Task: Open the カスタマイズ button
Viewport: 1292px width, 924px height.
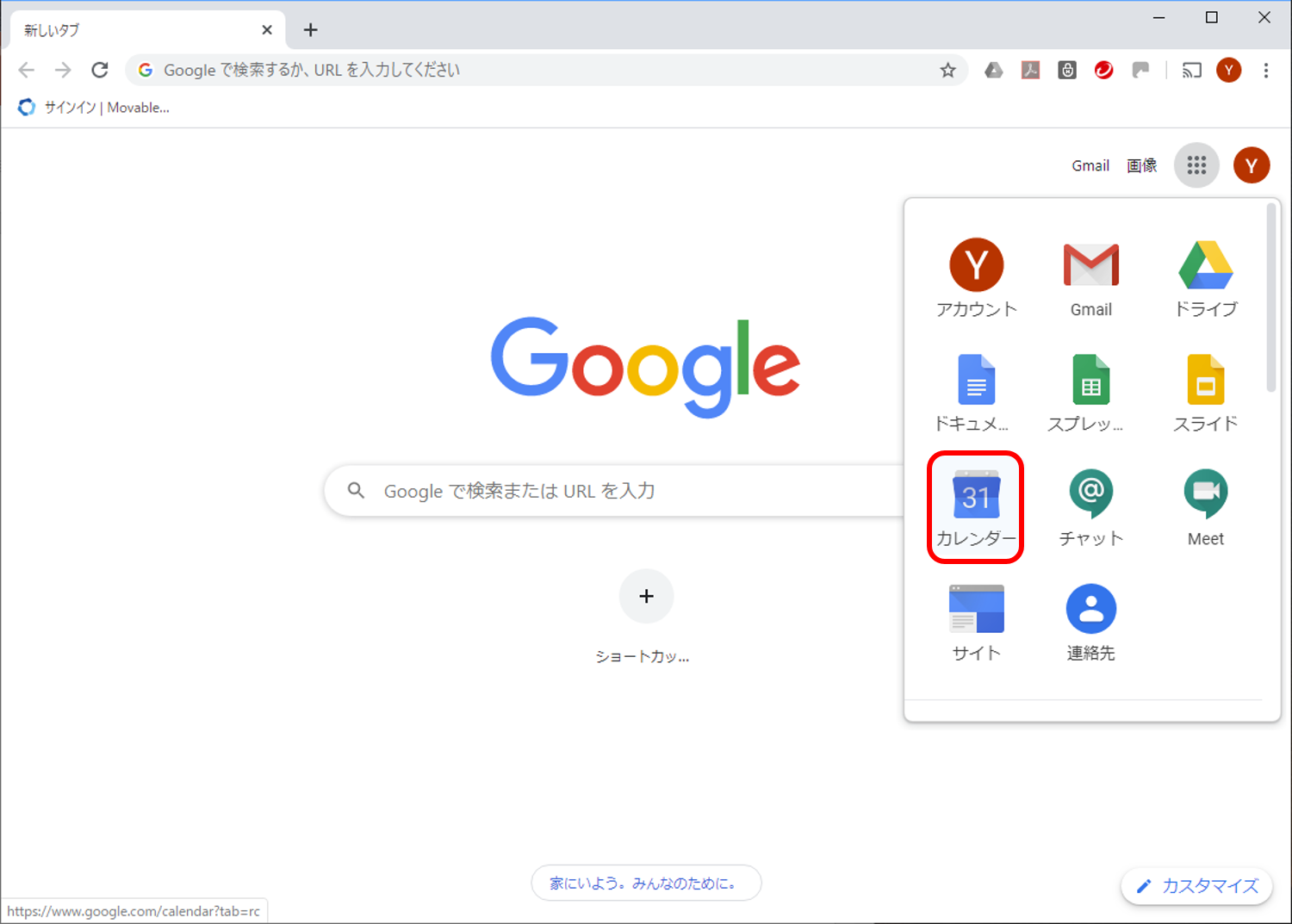Action: 1197,886
